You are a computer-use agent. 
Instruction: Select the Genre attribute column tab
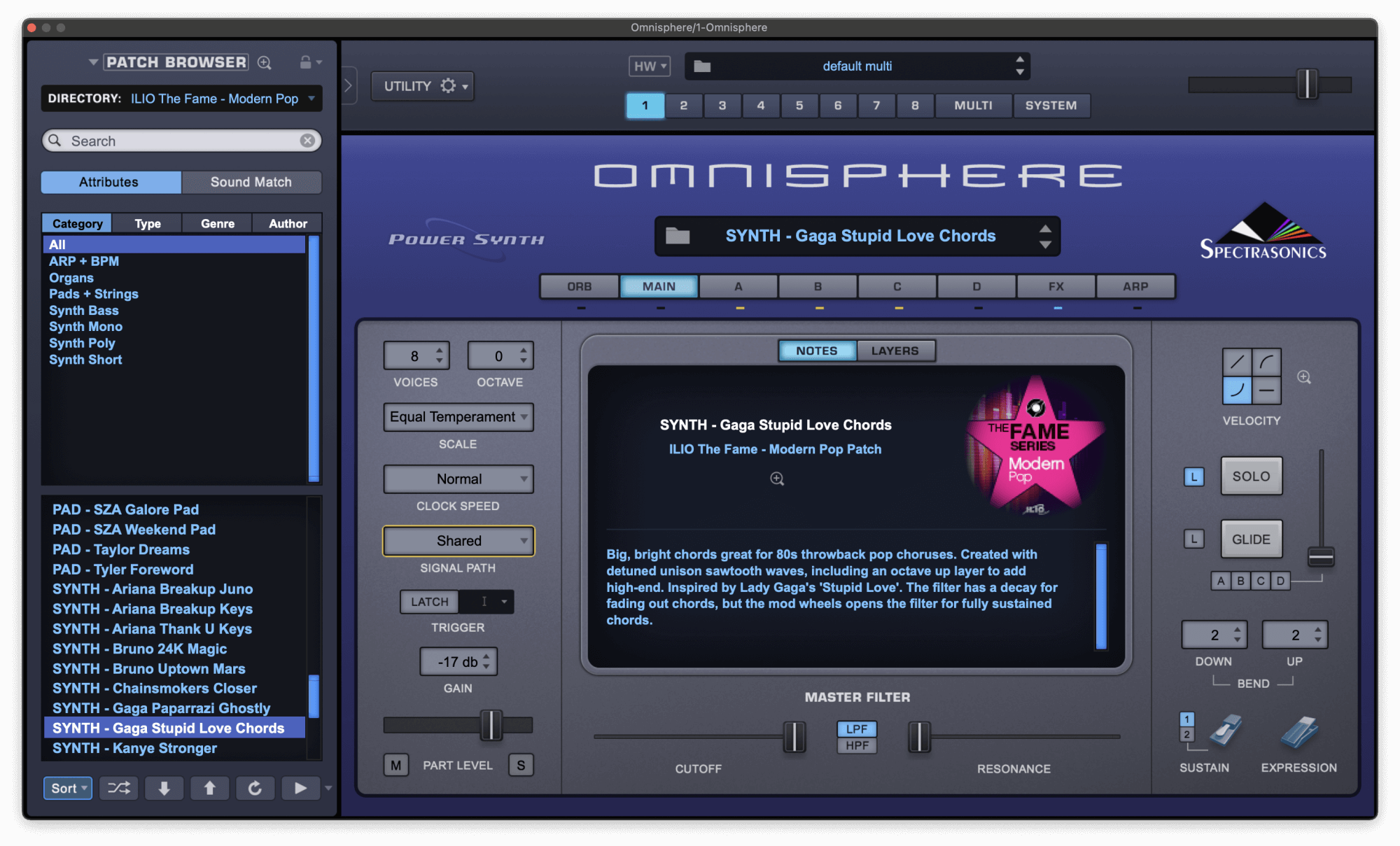(218, 223)
